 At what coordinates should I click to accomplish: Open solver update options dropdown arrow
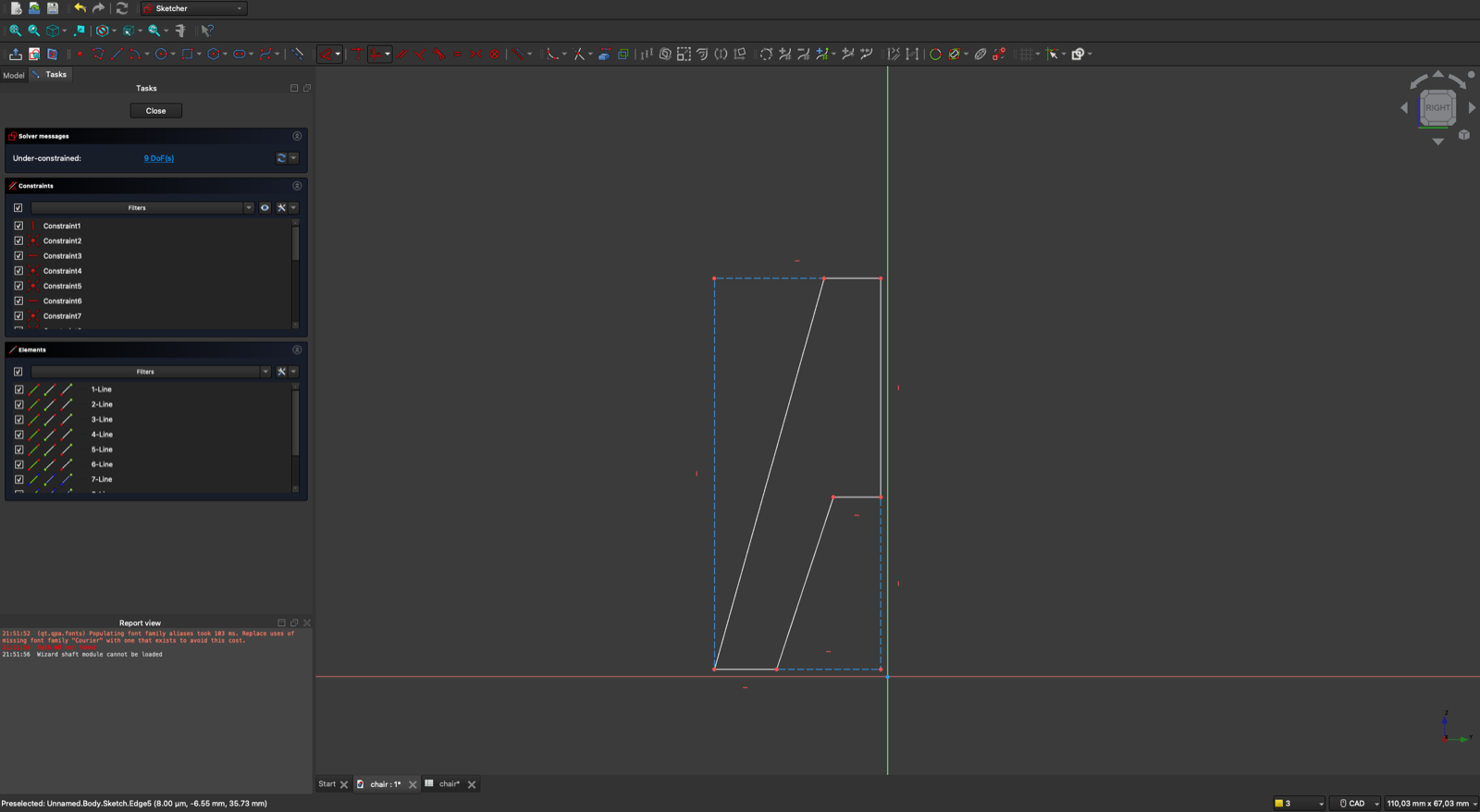tap(293, 158)
